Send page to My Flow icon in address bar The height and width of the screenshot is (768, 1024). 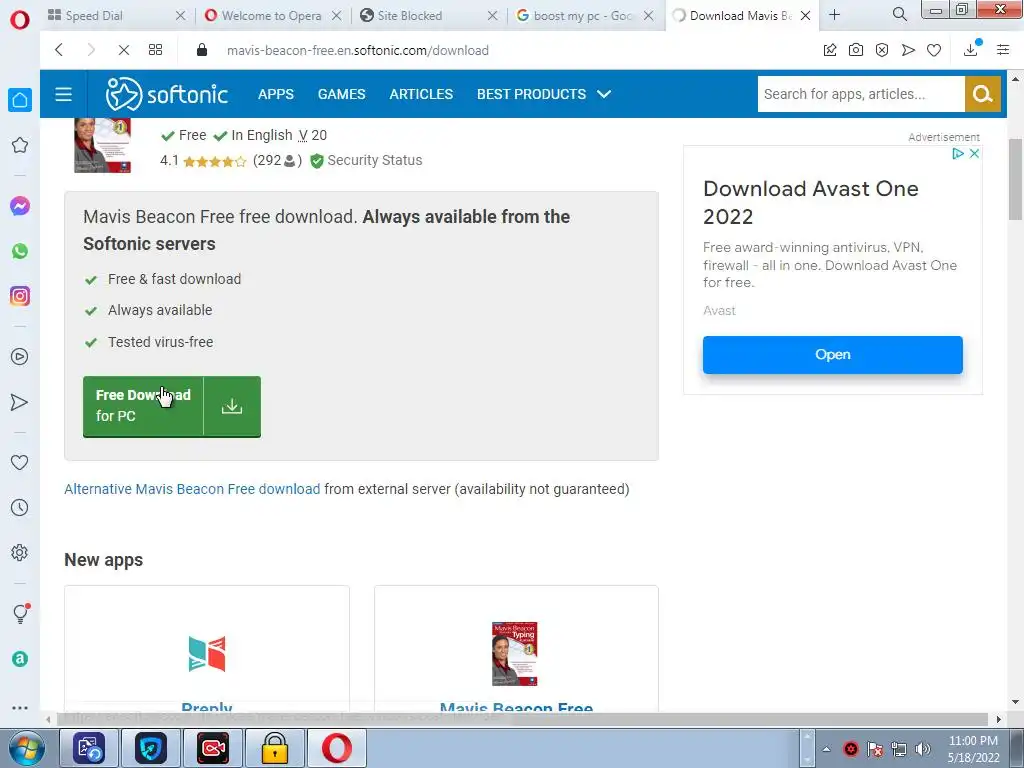coord(908,50)
